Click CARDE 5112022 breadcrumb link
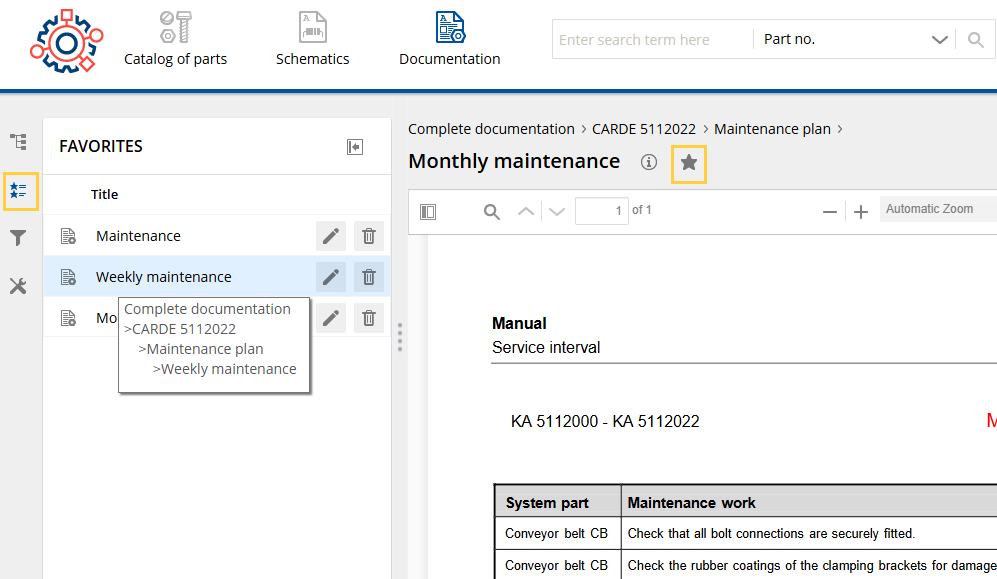The width and height of the screenshot is (997, 579). (643, 129)
